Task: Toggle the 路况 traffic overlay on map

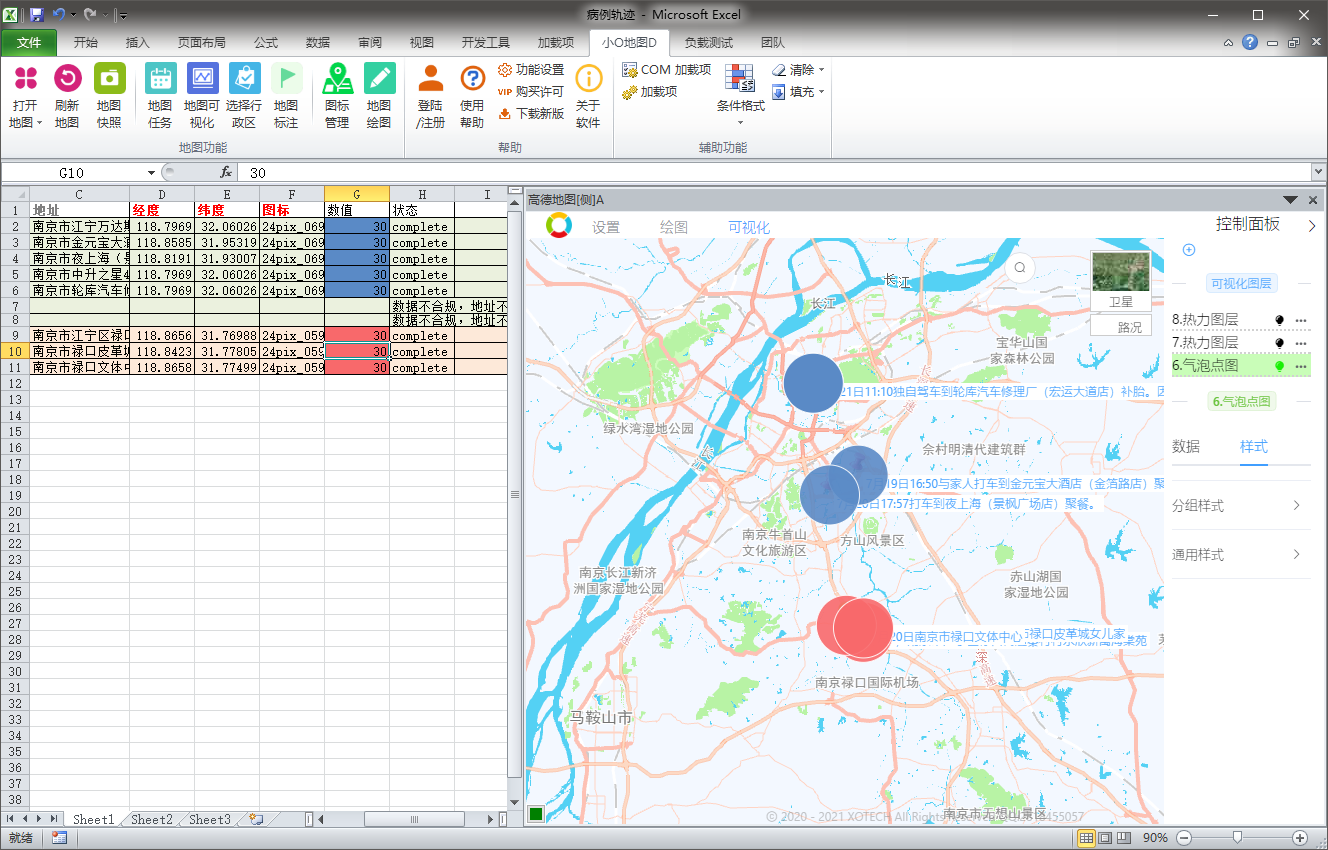Action: [1121, 327]
